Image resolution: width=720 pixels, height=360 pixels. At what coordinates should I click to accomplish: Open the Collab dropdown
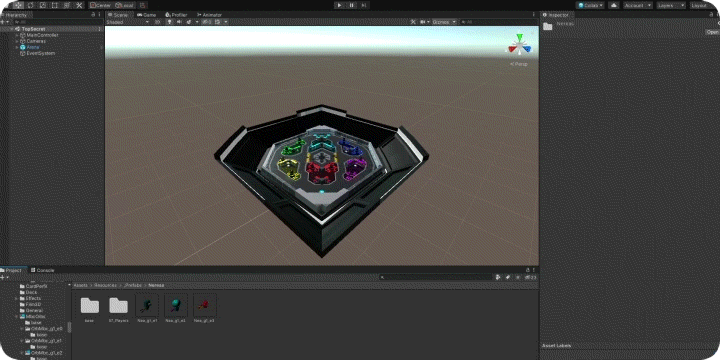pos(590,5)
